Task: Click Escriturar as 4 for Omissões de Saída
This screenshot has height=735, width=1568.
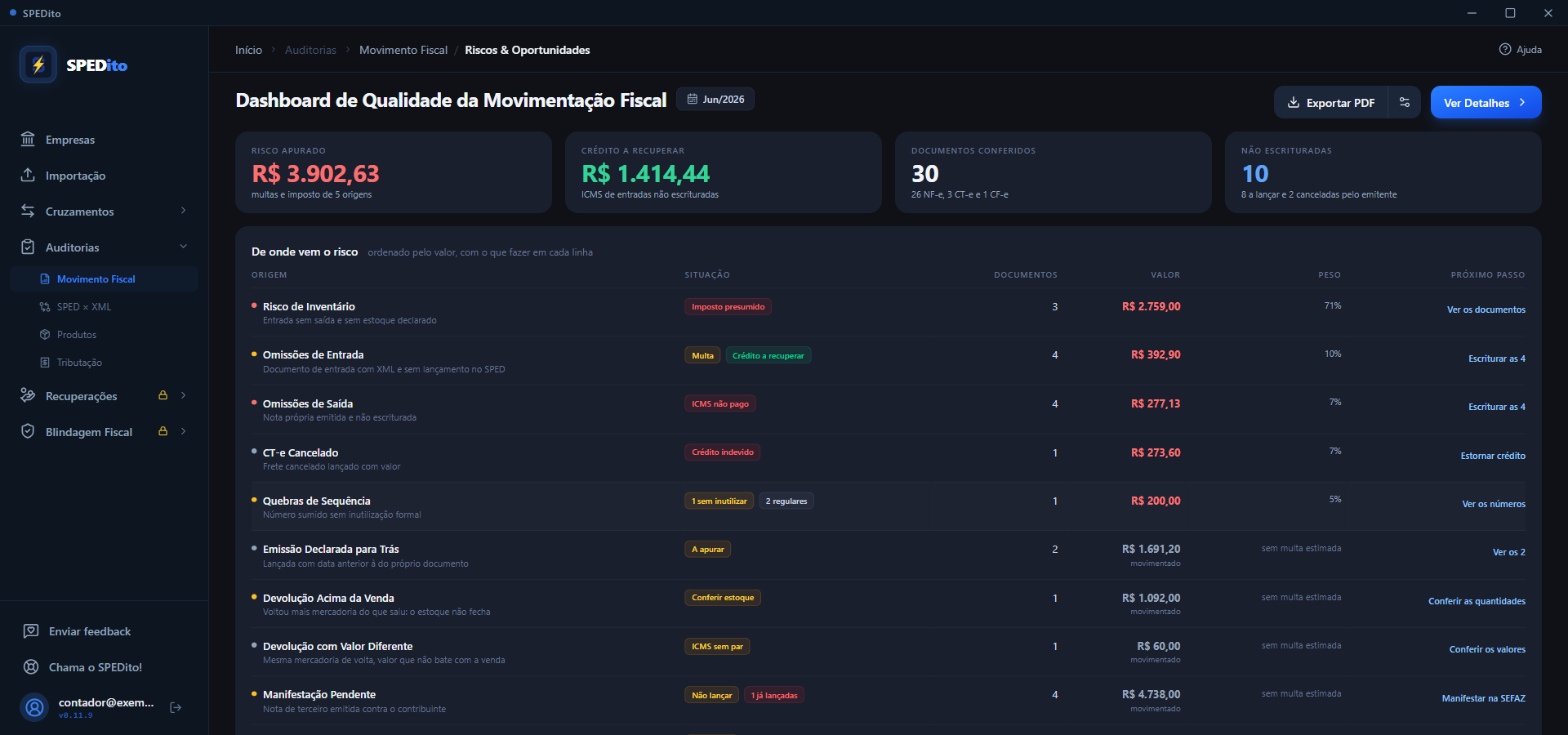Action: click(x=1496, y=407)
